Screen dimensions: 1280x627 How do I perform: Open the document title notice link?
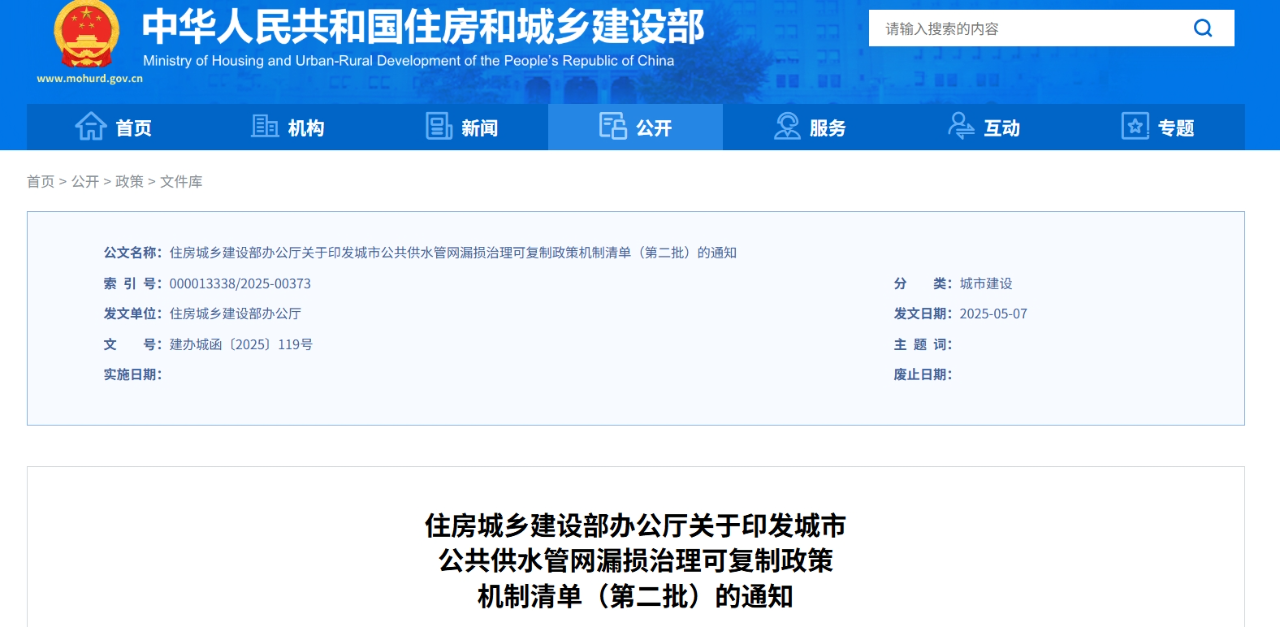tap(454, 252)
